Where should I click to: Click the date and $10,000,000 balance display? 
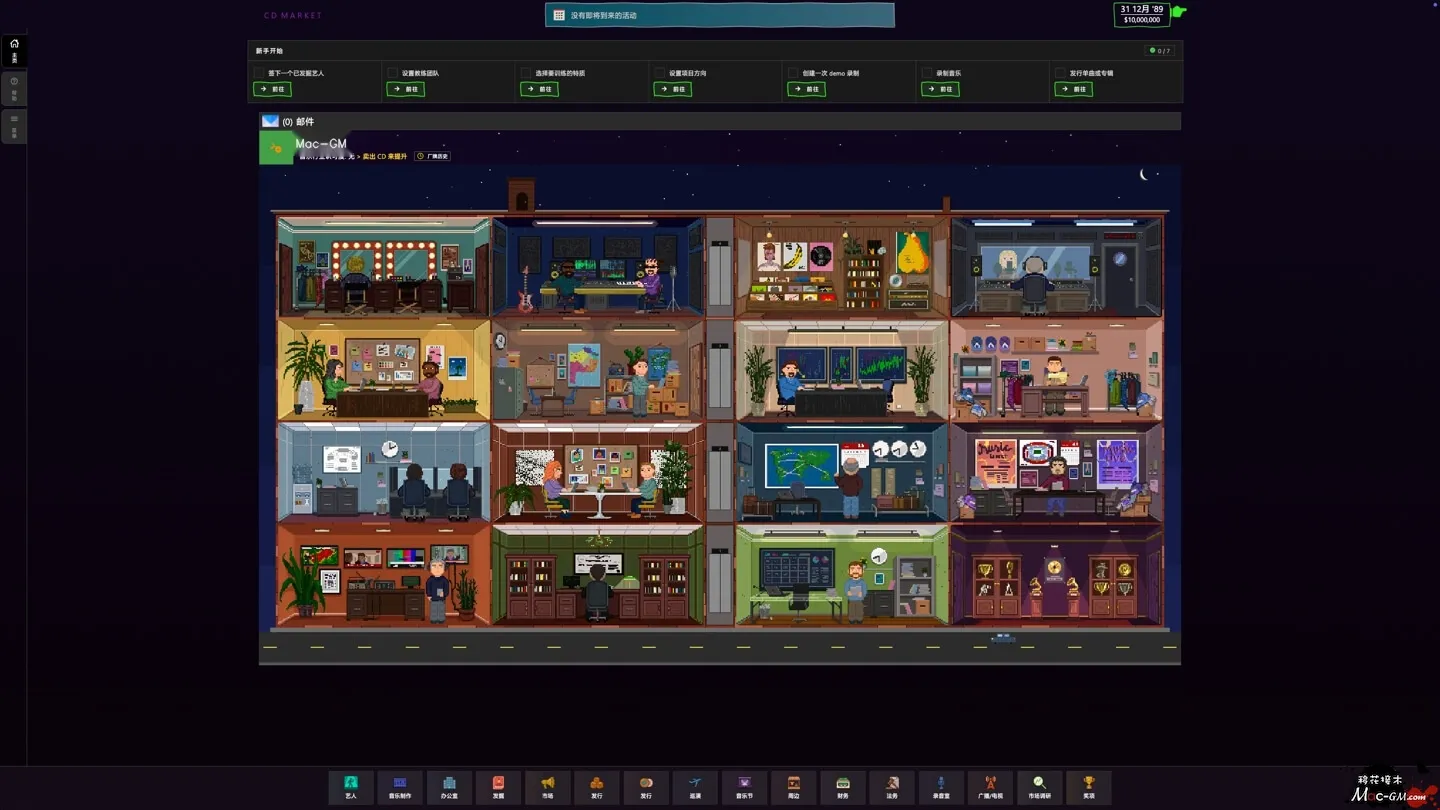1142,14
